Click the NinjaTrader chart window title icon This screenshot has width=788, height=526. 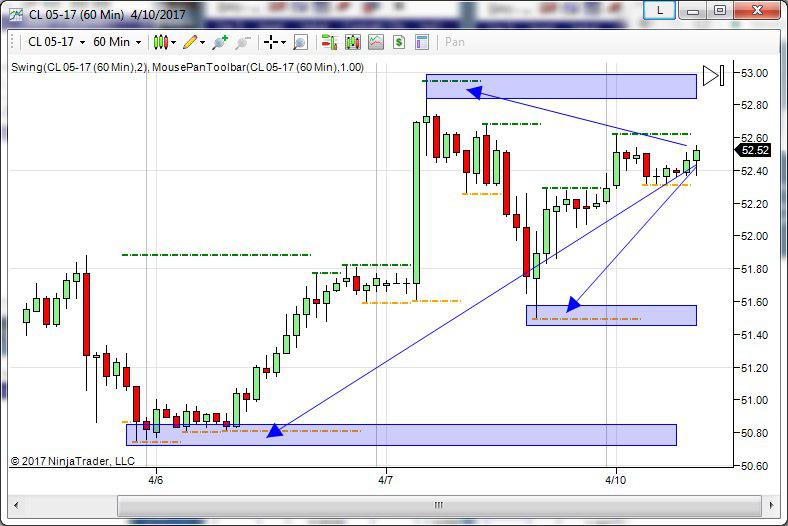point(16,14)
